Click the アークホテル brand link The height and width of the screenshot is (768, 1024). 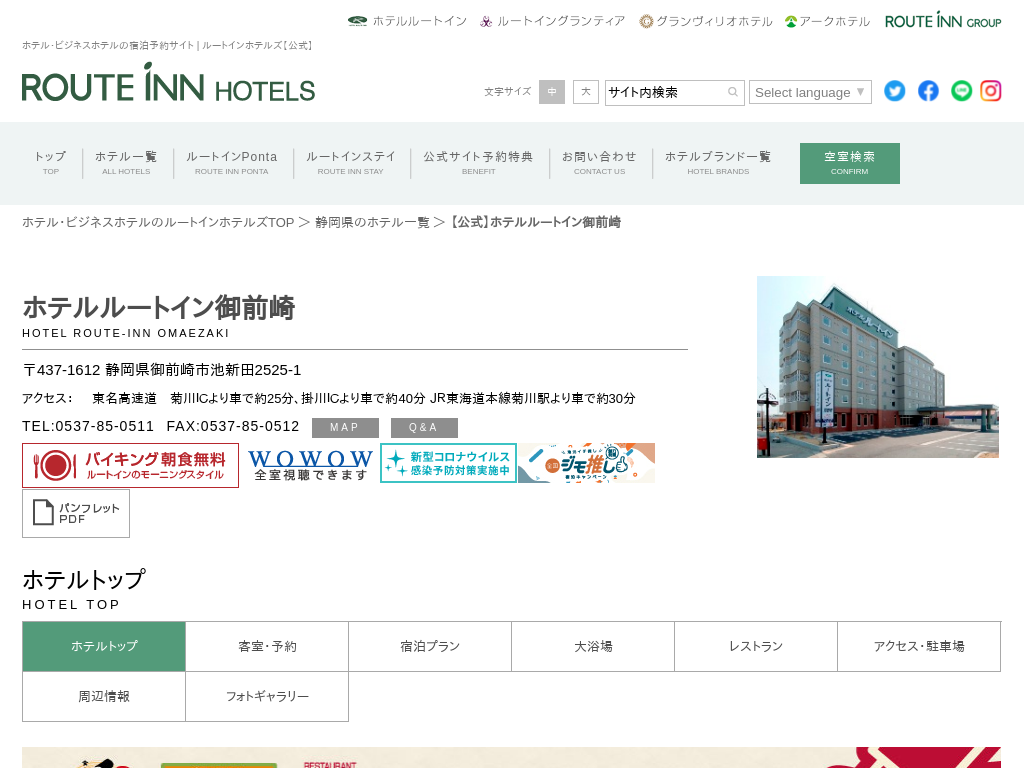coord(827,21)
